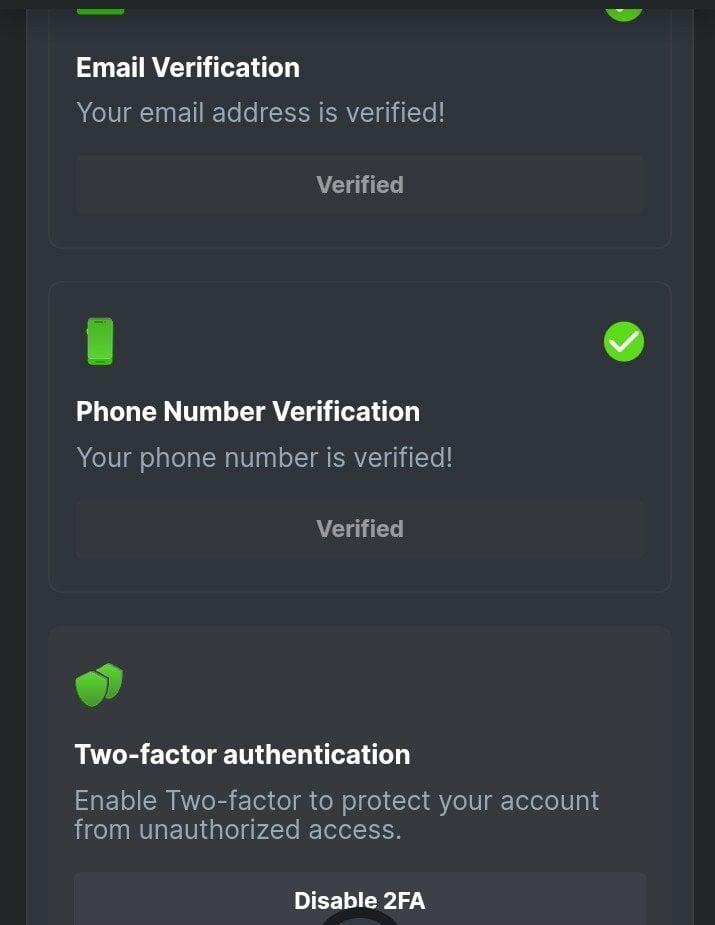Click the circular icon overlapping Disable 2FA

[x=359, y=916]
